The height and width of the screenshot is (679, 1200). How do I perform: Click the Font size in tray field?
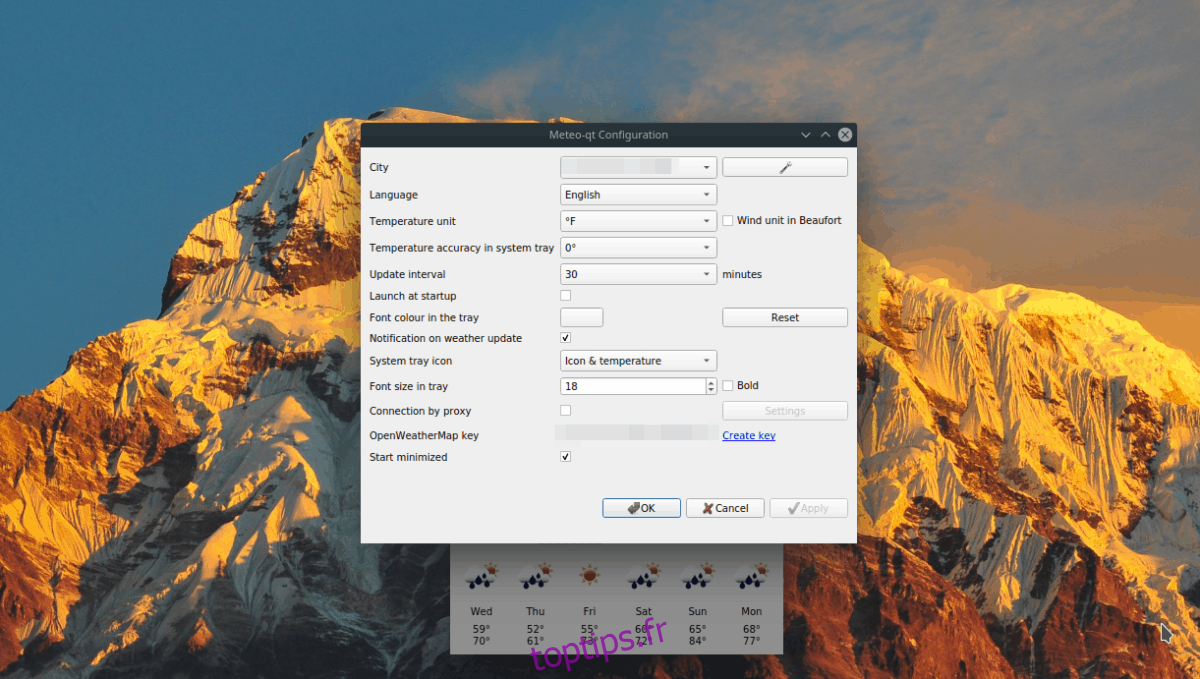tap(632, 386)
